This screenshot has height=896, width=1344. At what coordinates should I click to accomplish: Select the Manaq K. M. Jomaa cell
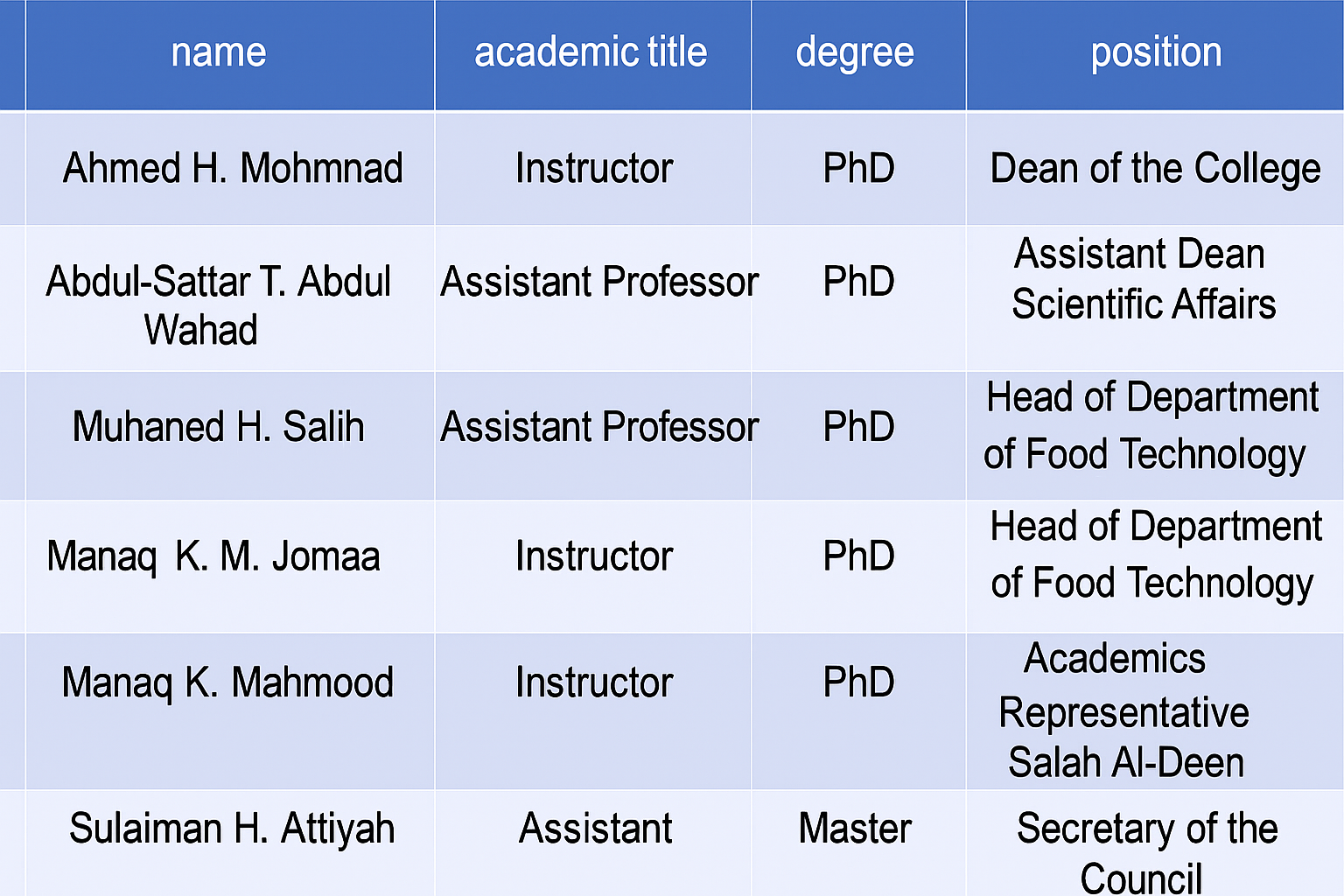[213, 556]
